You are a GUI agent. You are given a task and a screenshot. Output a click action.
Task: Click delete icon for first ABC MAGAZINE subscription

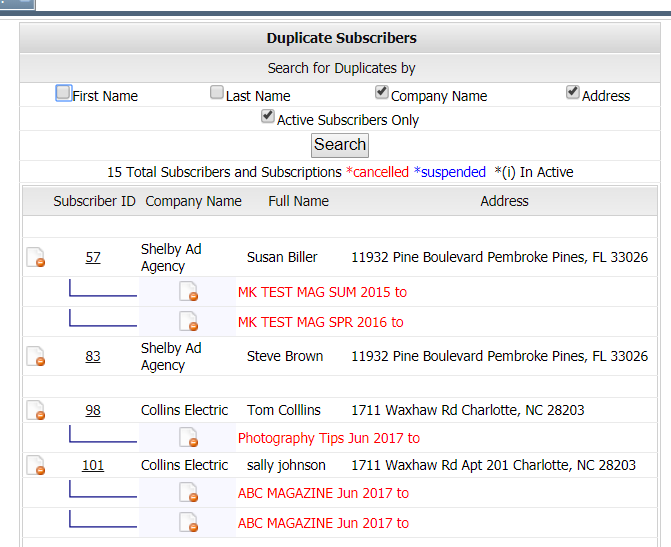pos(189,493)
